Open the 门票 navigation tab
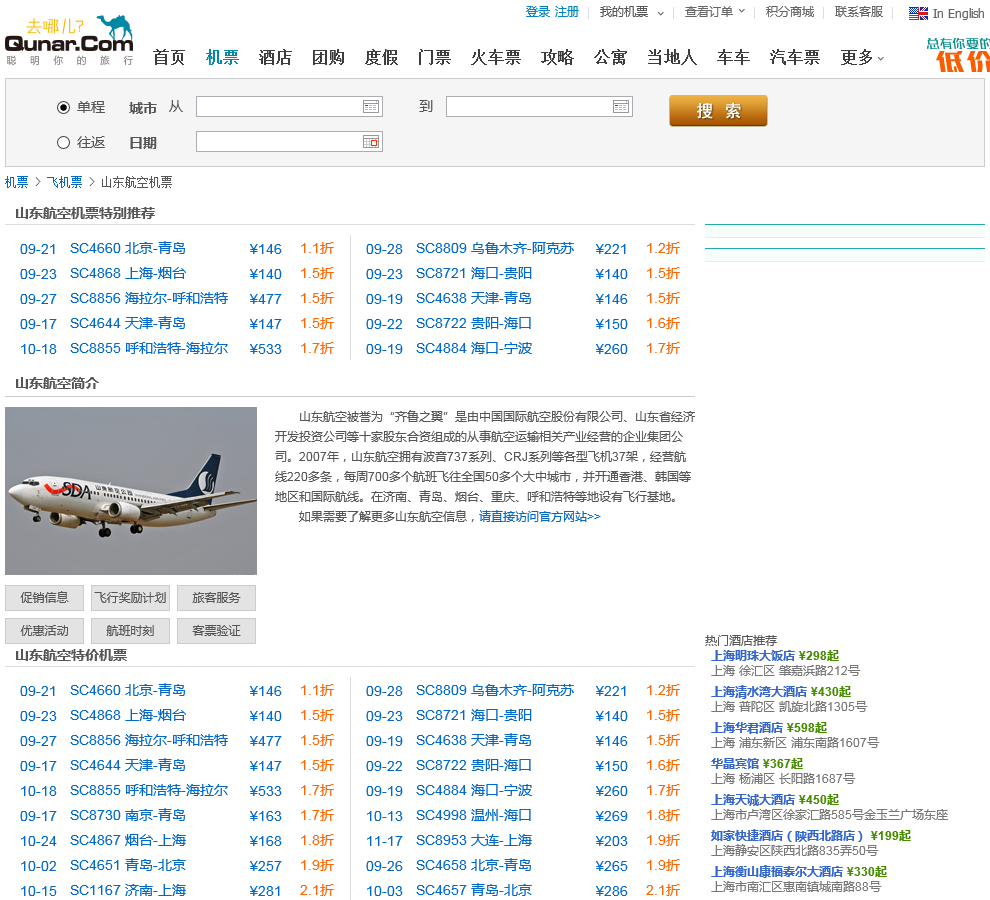The width and height of the screenshot is (990, 900). point(434,57)
